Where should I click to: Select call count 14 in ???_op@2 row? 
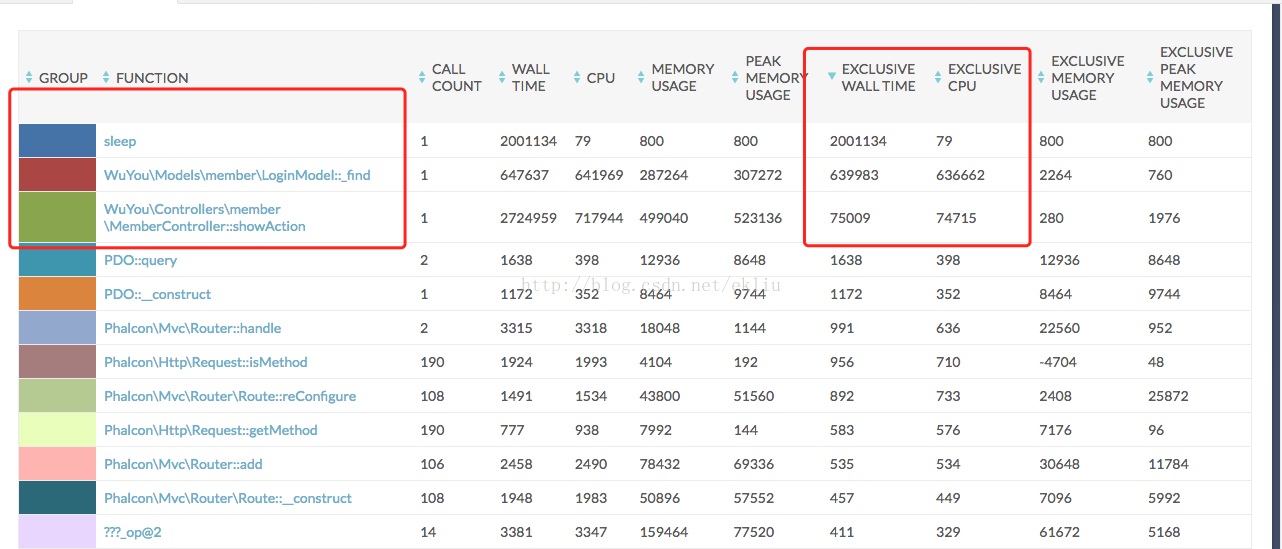click(428, 532)
